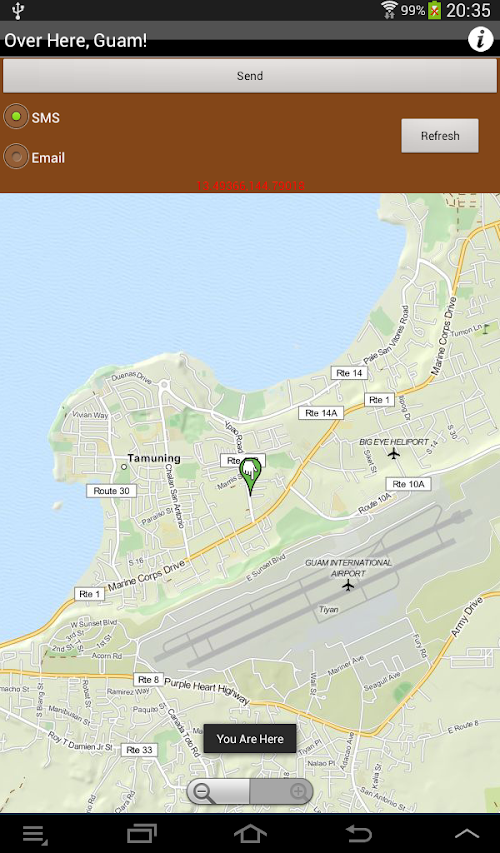Viewport: 500px width, 853px height.
Task: Open the recent apps navigation icon
Action: pos(142,833)
